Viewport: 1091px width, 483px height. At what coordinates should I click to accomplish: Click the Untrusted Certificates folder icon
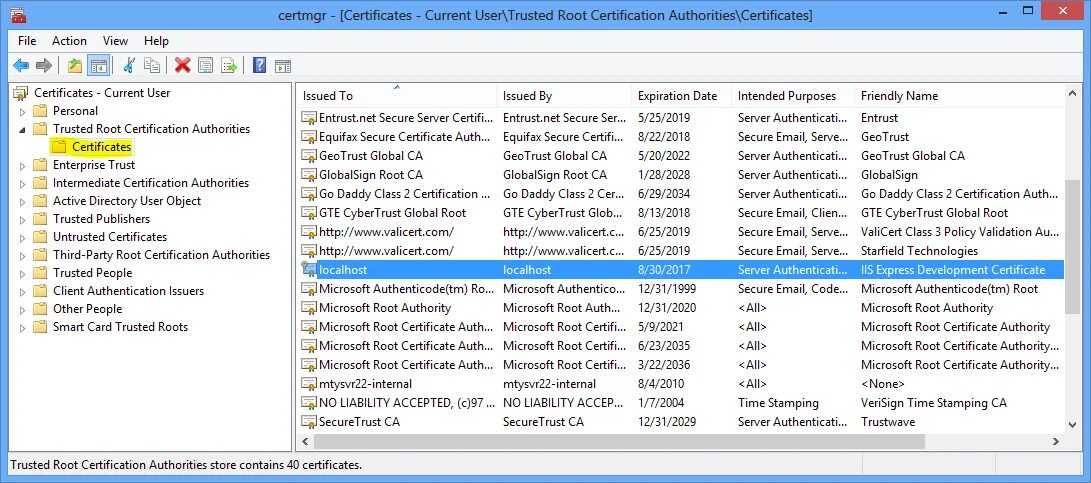click(x=40, y=237)
